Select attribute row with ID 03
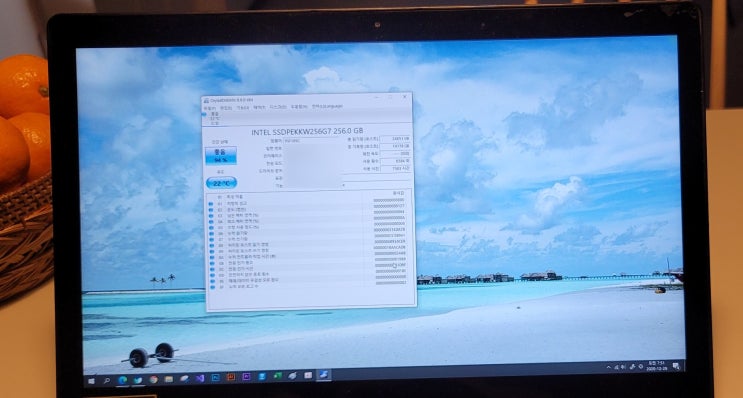This screenshot has height=398, width=743. coord(309,215)
